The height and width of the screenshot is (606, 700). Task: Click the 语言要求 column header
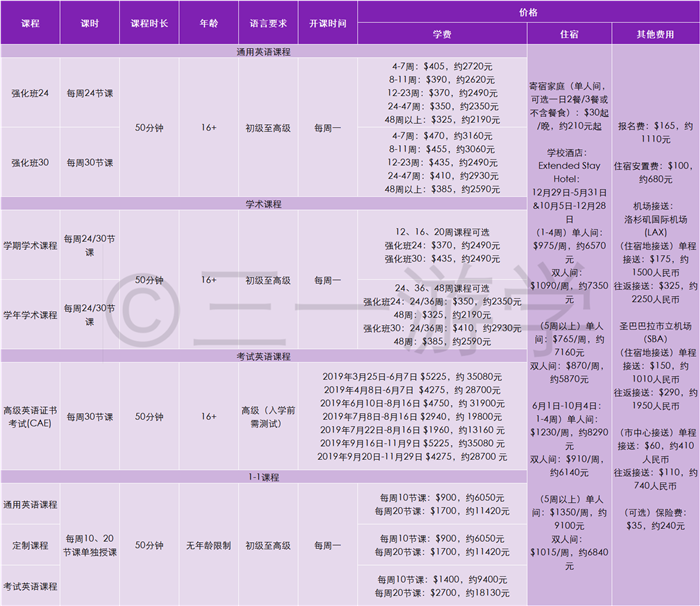click(x=268, y=23)
